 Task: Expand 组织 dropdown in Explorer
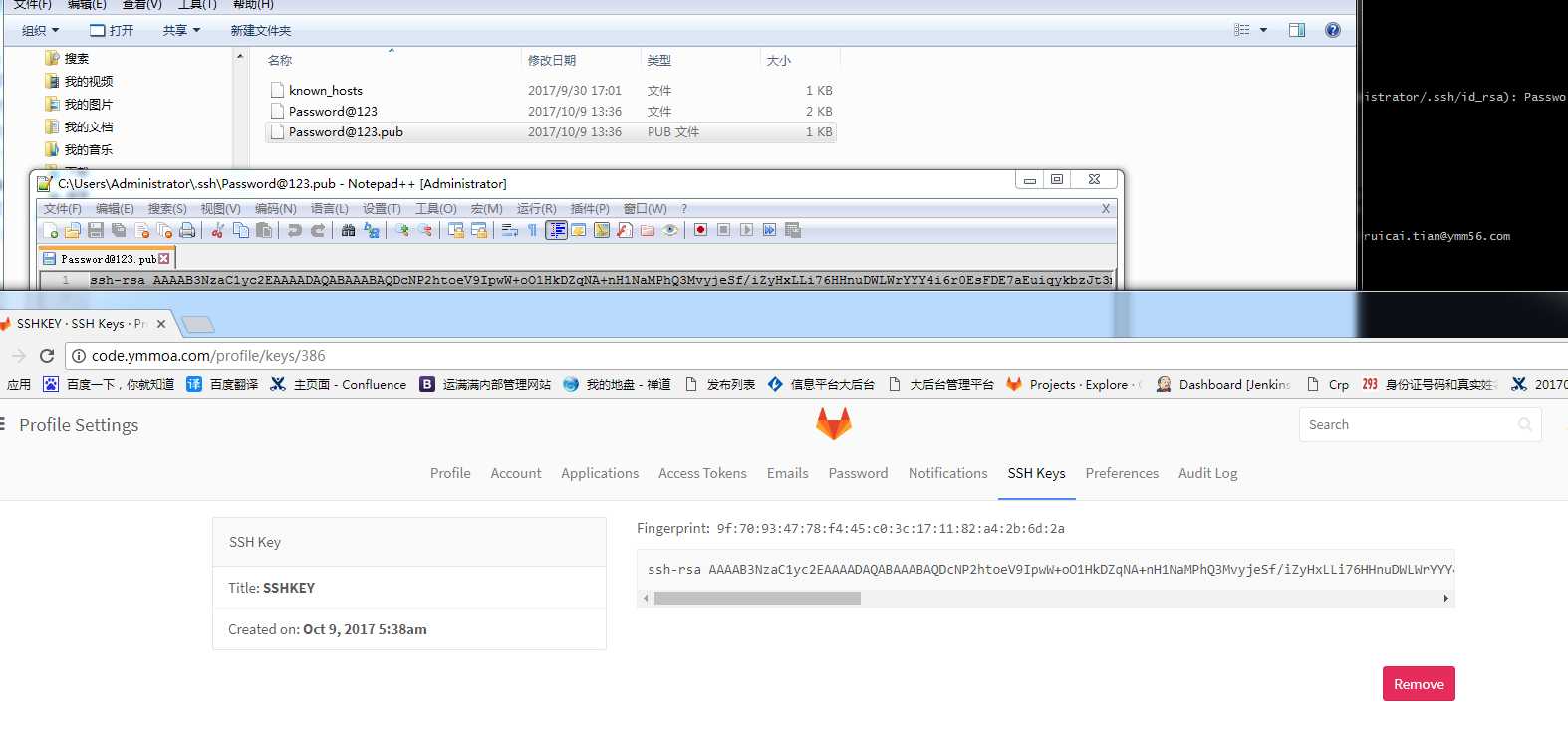(x=40, y=30)
